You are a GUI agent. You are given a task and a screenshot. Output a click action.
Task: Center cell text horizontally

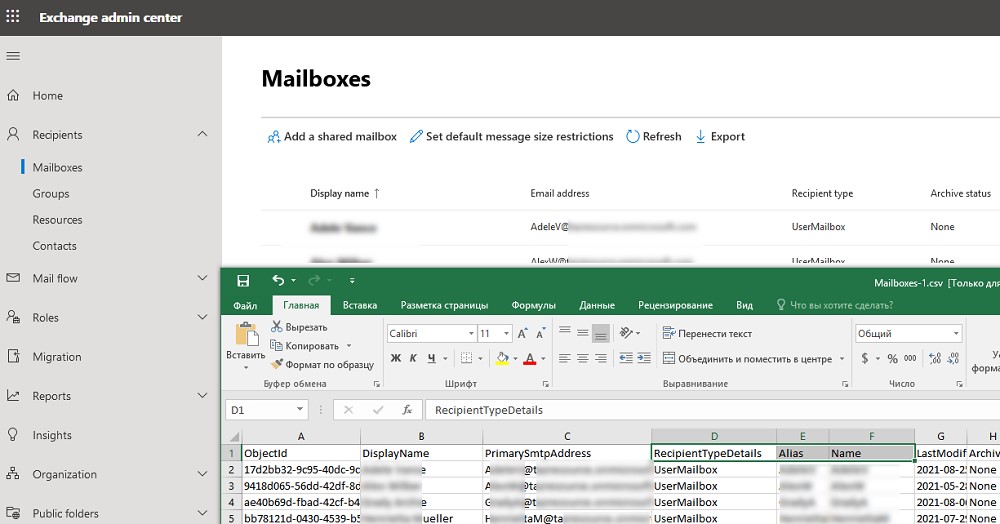tap(582, 358)
